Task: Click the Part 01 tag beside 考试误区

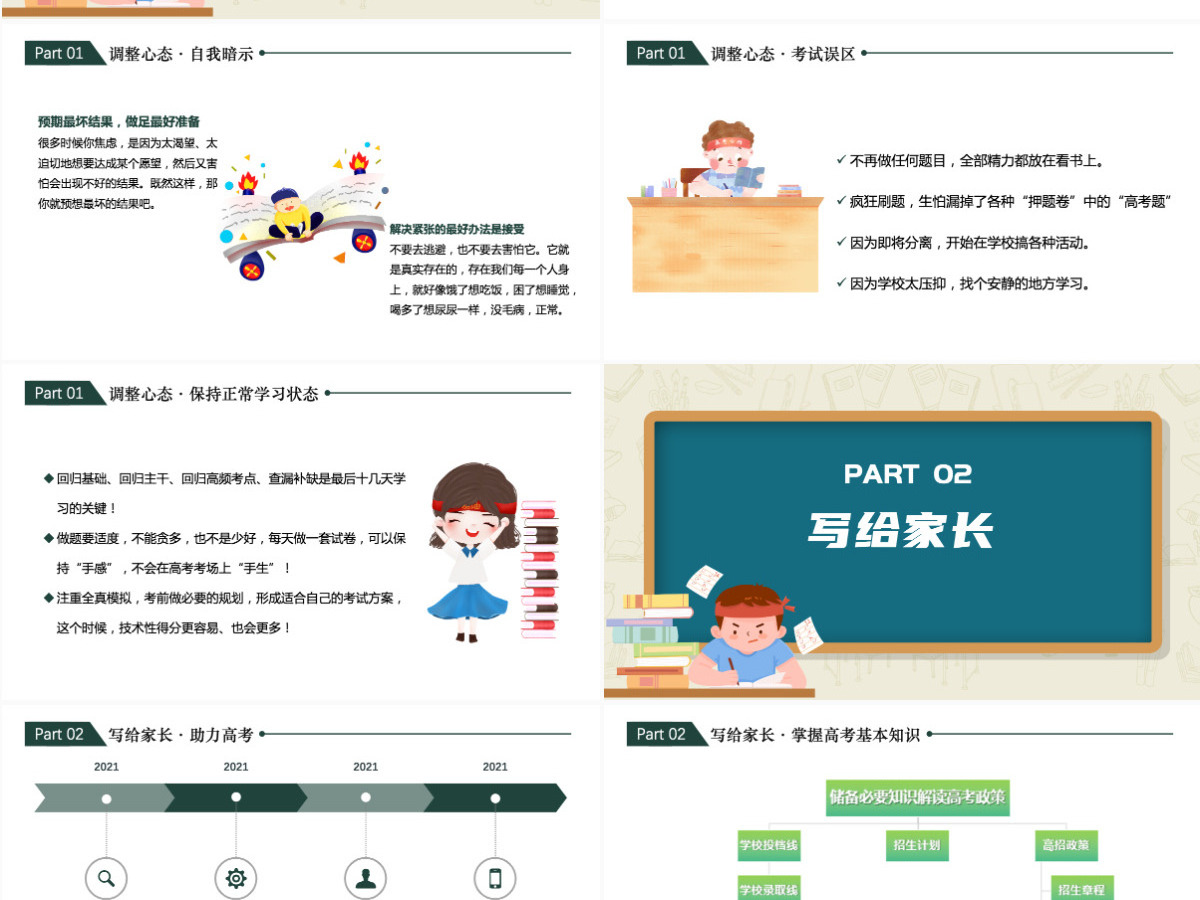Action: (667, 53)
